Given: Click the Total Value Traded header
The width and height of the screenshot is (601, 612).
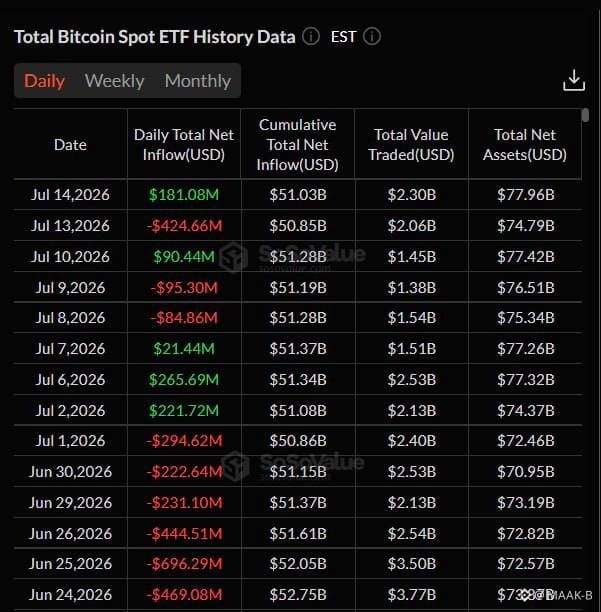Looking at the screenshot, I should 411,145.
